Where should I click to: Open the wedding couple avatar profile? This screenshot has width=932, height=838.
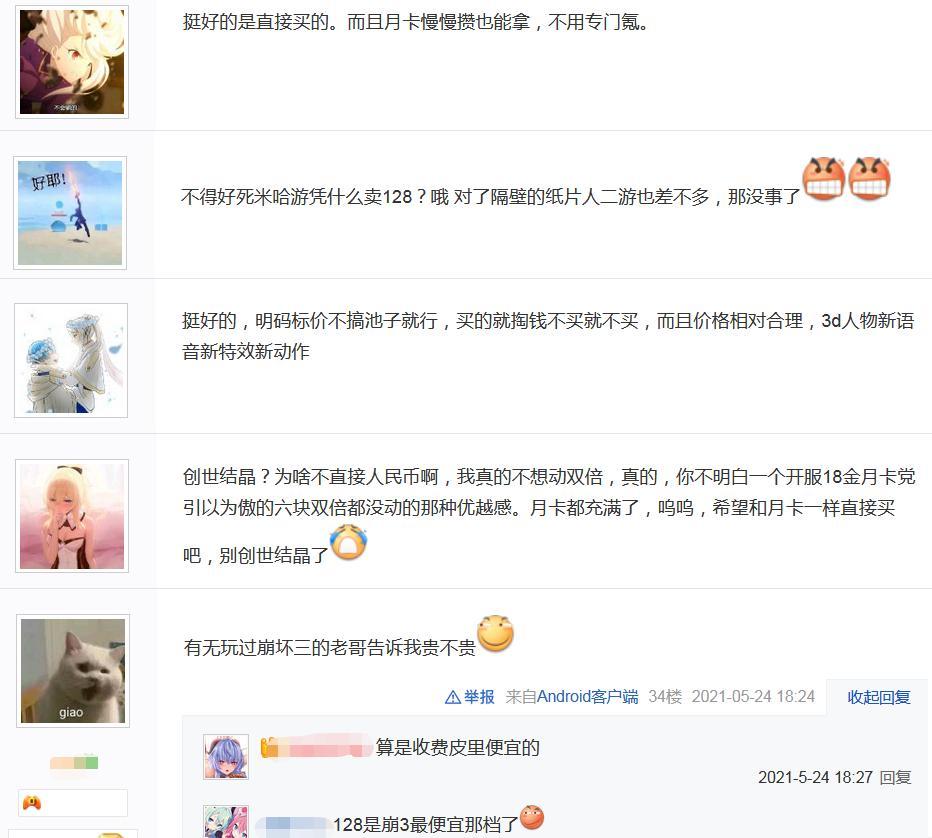pyautogui.click(x=71, y=360)
